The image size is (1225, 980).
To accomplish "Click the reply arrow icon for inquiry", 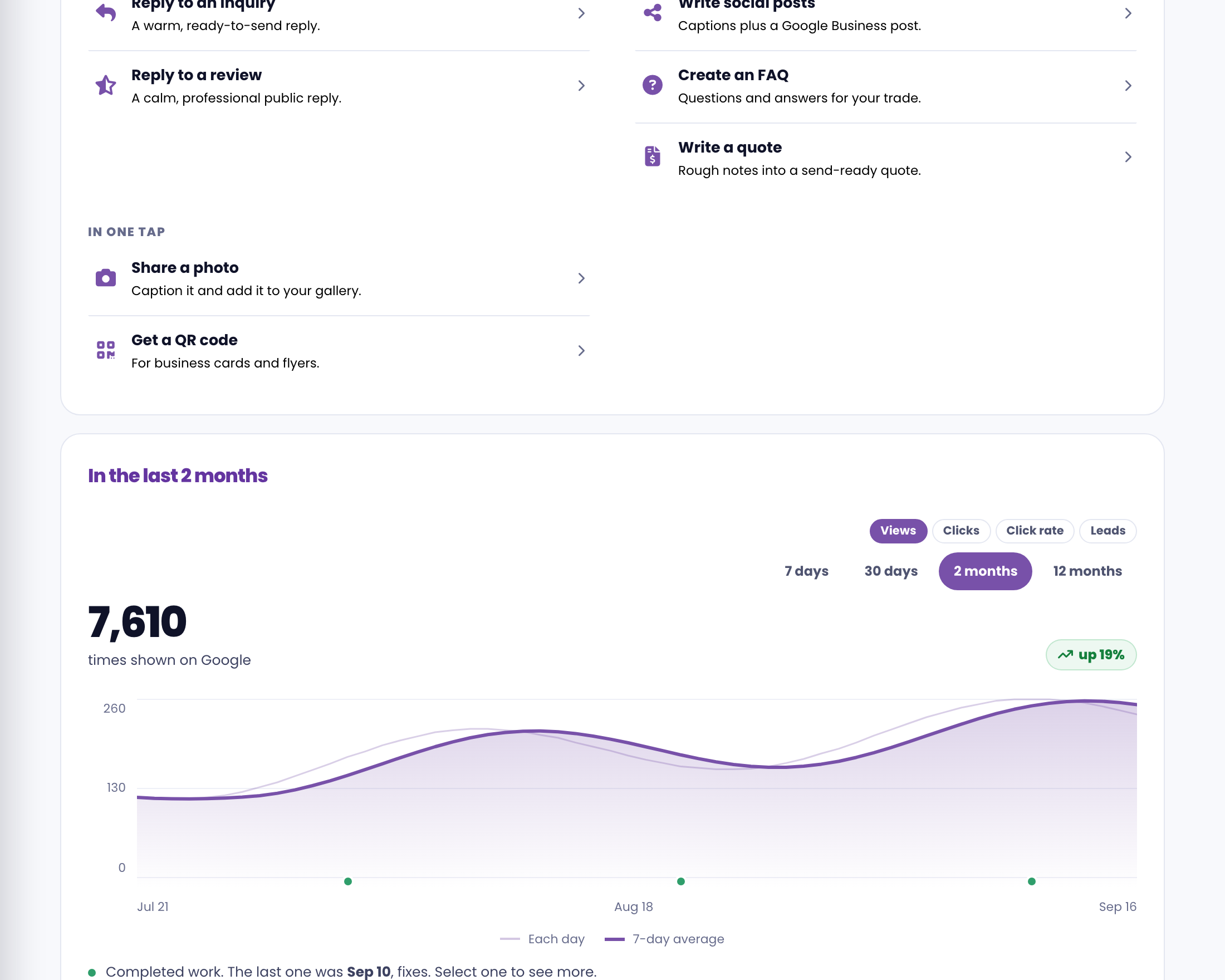I will click(x=106, y=12).
